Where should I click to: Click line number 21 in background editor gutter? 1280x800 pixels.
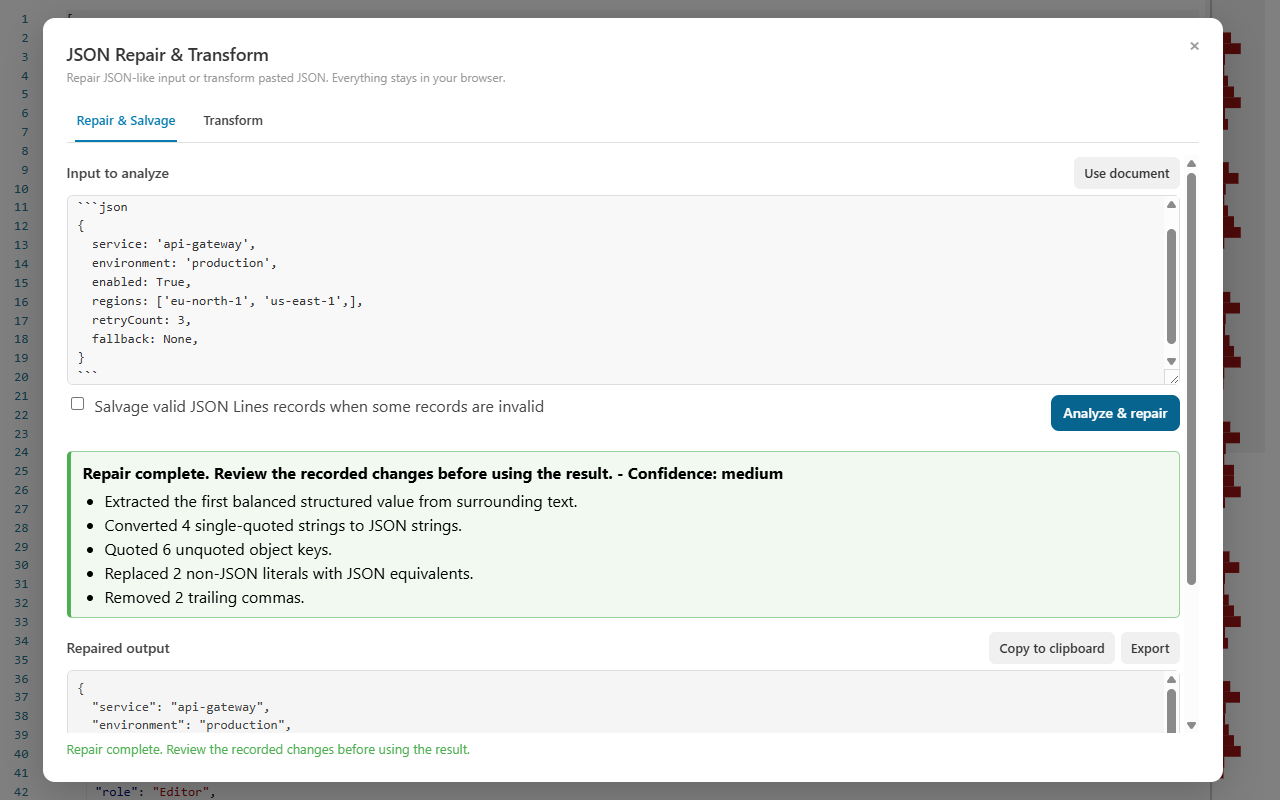[x=21, y=396]
